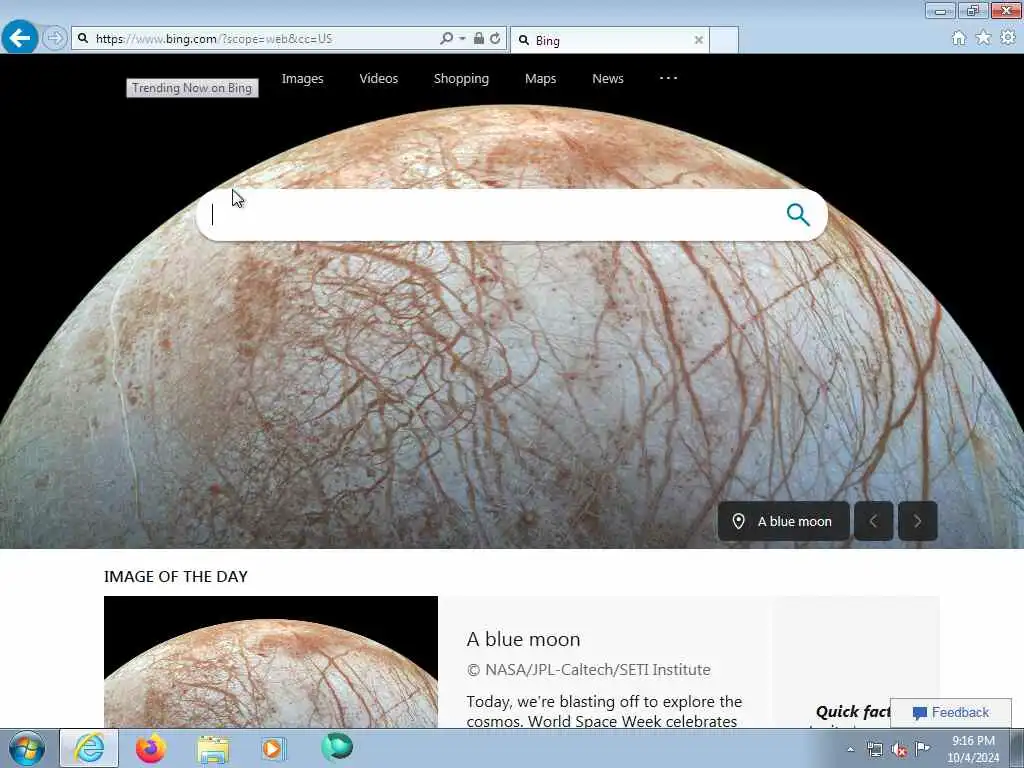This screenshot has width=1024, height=768.
Task: Click the muted volume tray icon
Action: coord(899,750)
